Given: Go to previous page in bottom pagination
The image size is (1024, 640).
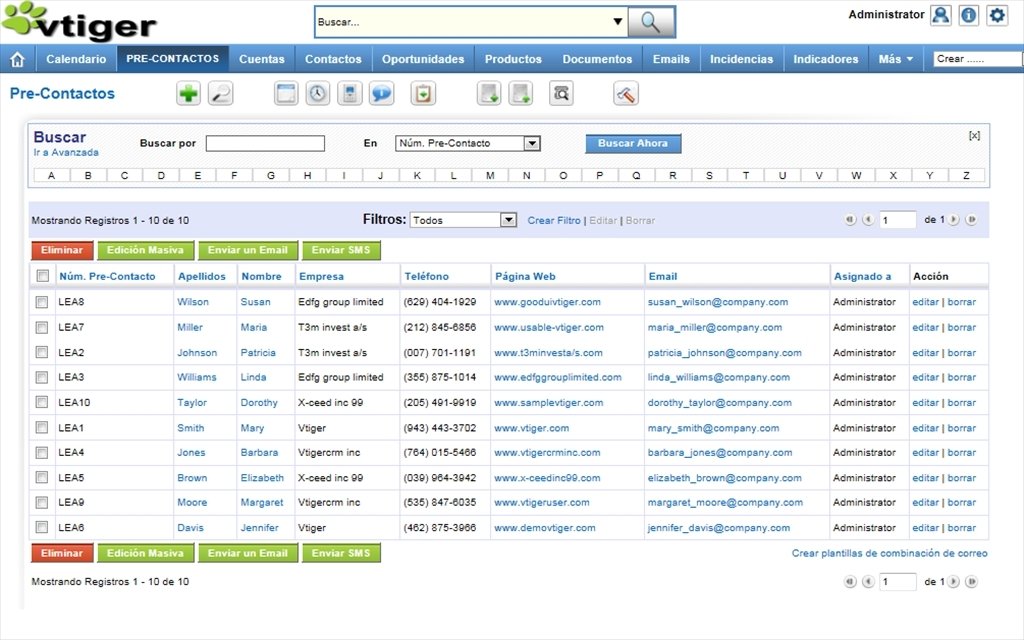Looking at the screenshot, I should point(868,581).
